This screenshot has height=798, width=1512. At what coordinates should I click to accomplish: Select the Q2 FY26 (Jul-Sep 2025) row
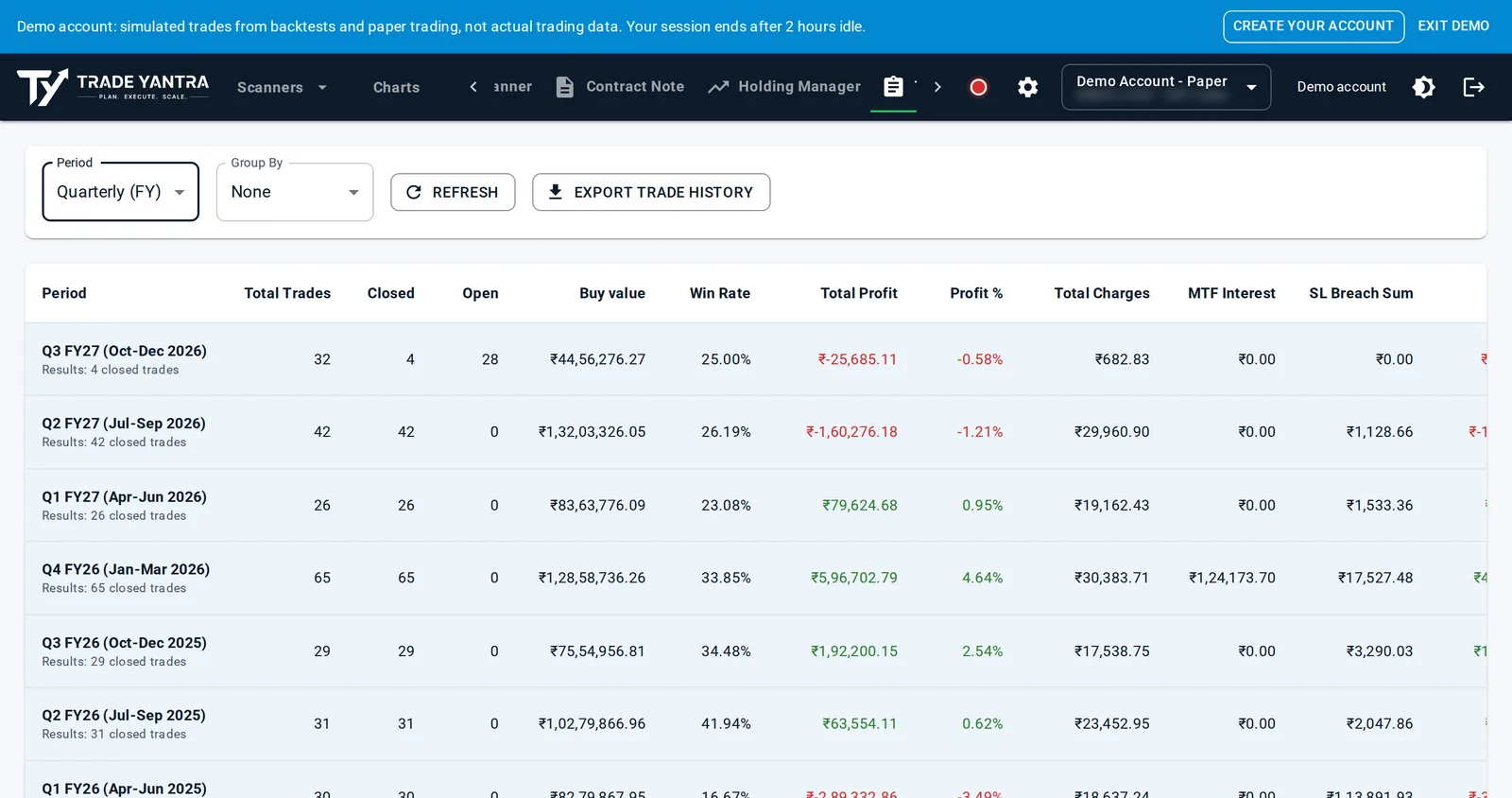[756, 724]
